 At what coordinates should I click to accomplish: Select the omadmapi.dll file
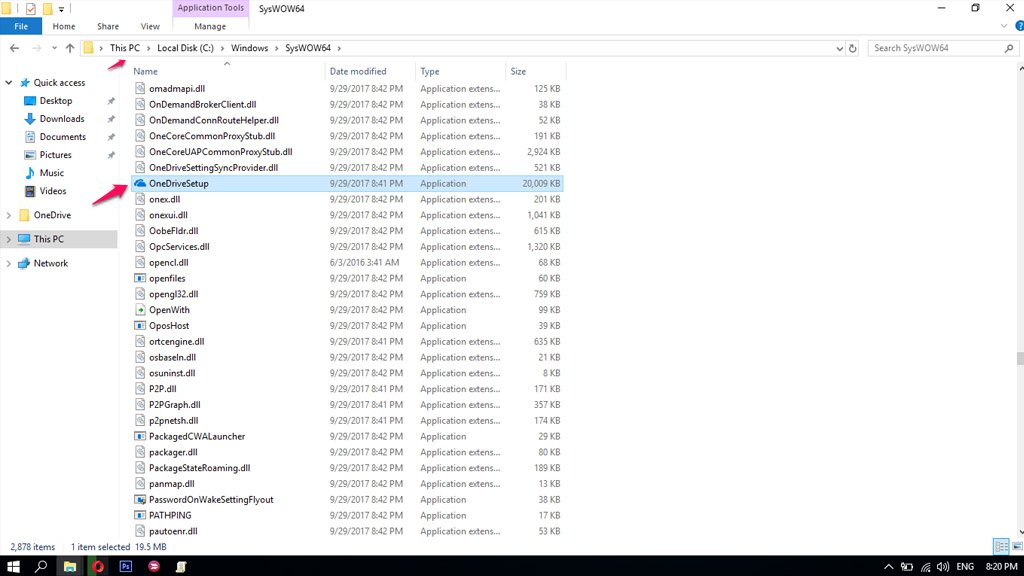point(347,89)
